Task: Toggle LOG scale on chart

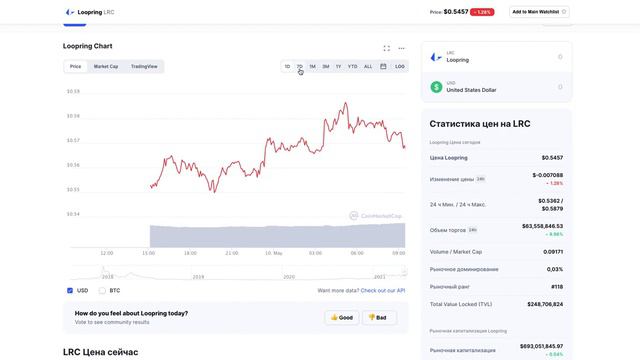Action: [x=400, y=66]
